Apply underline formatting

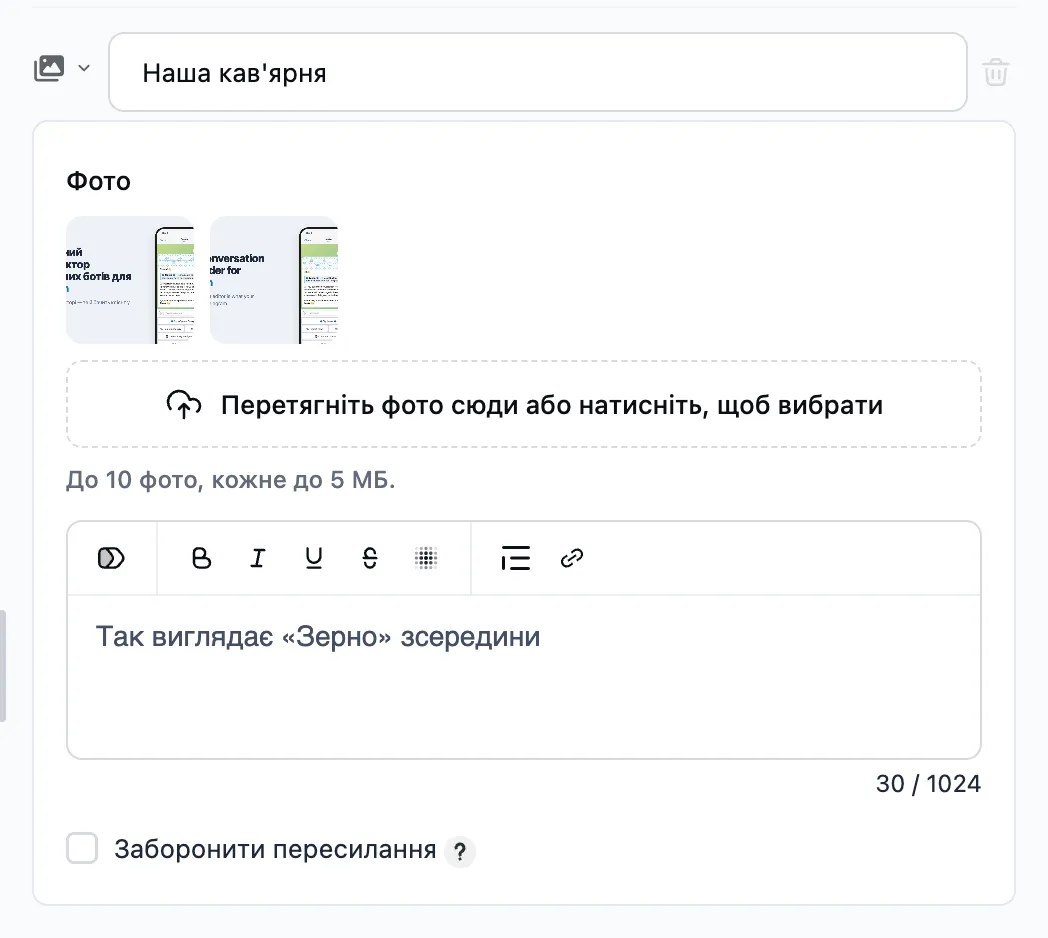[x=313, y=558]
